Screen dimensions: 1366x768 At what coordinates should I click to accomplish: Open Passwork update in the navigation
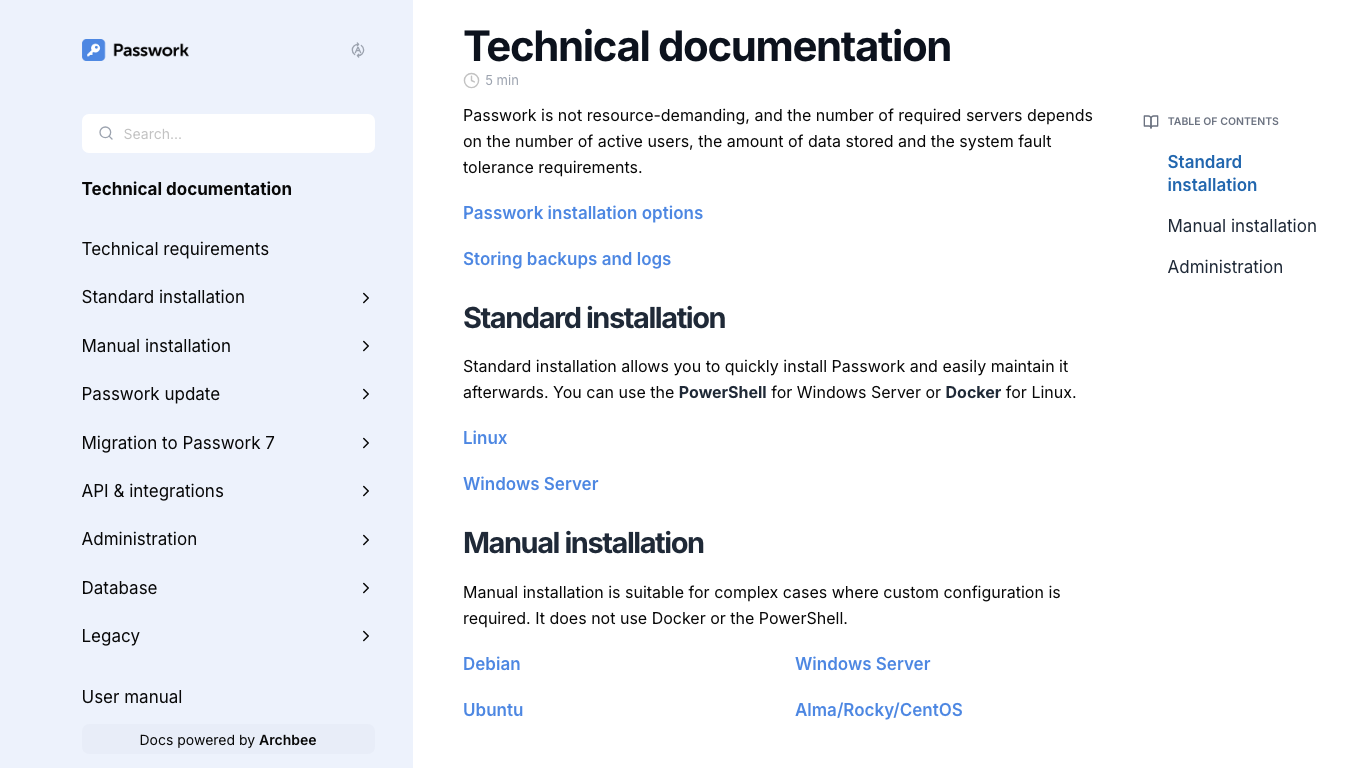click(150, 394)
